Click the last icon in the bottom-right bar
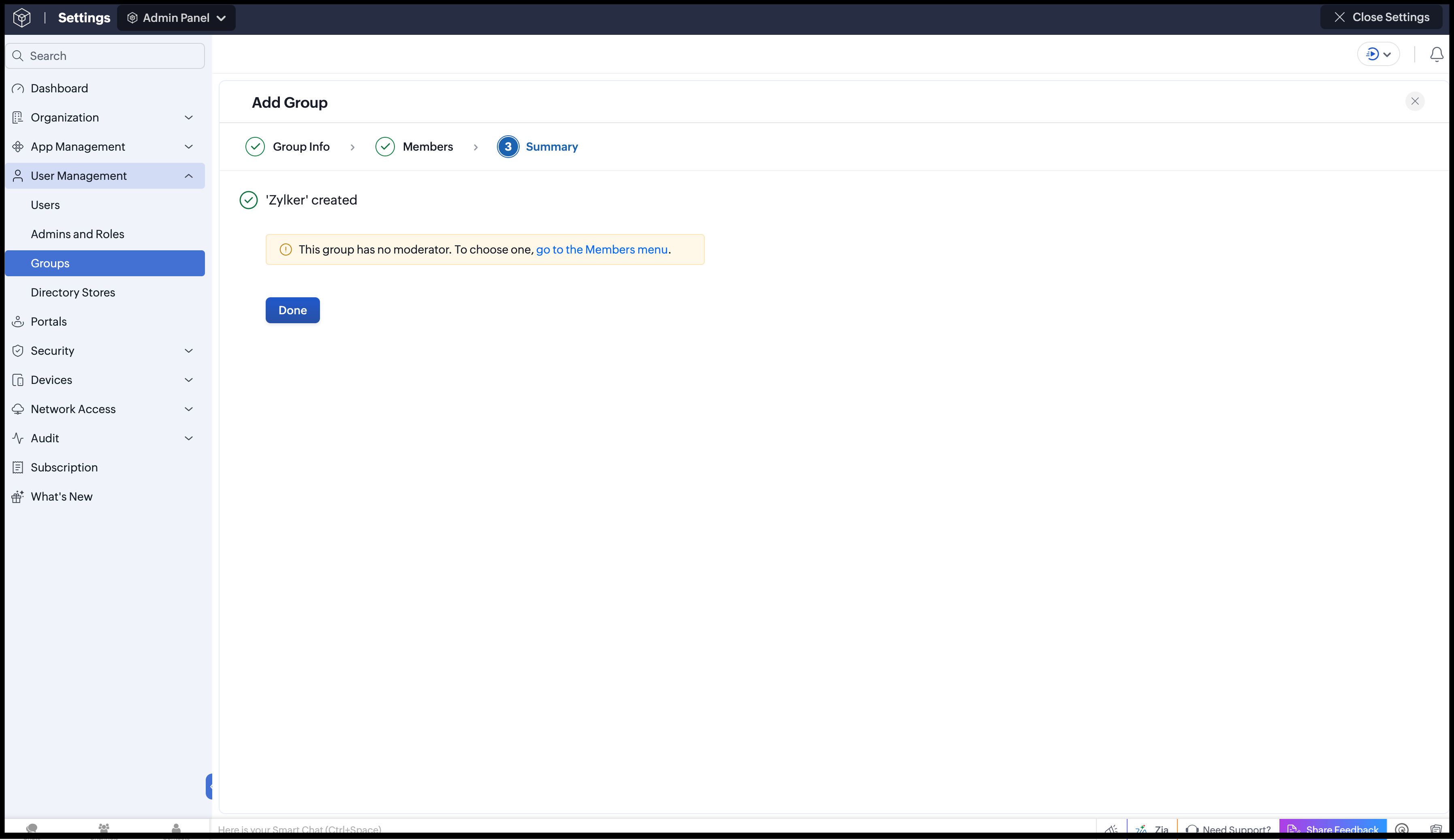This screenshot has width=1454, height=840. click(x=1436, y=829)
